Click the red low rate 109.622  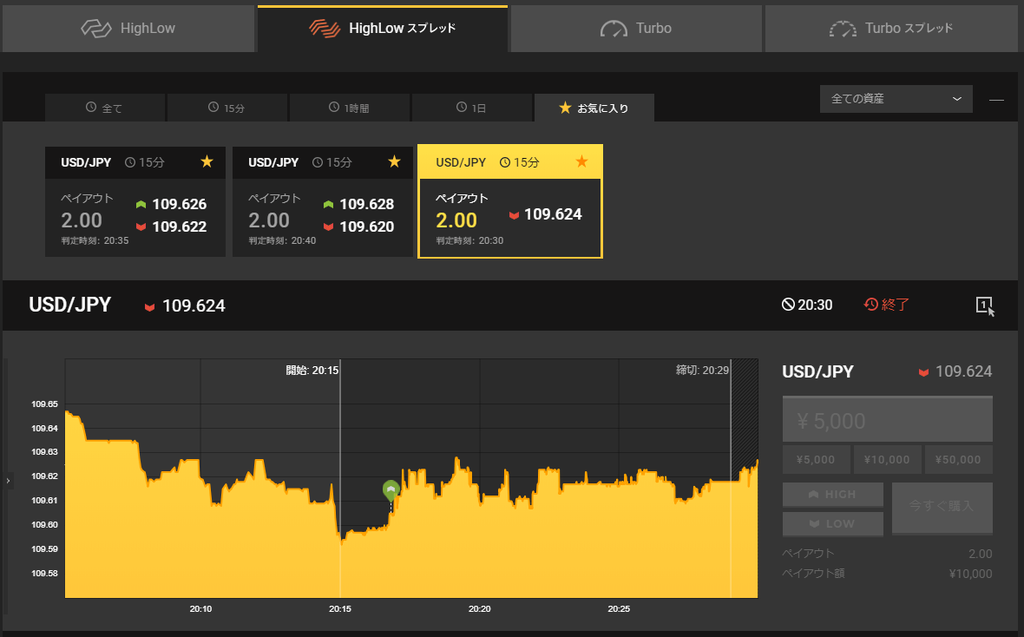click(x=179, y=227)
